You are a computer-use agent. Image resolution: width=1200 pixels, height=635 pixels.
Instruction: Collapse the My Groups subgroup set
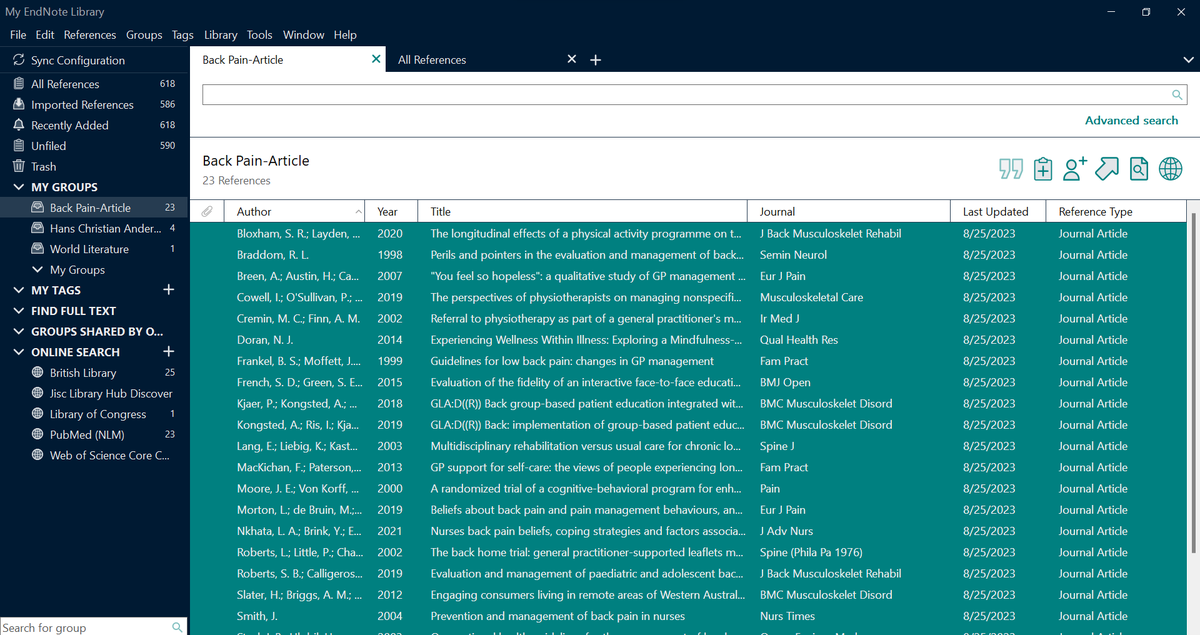click(x=38, y=270)
